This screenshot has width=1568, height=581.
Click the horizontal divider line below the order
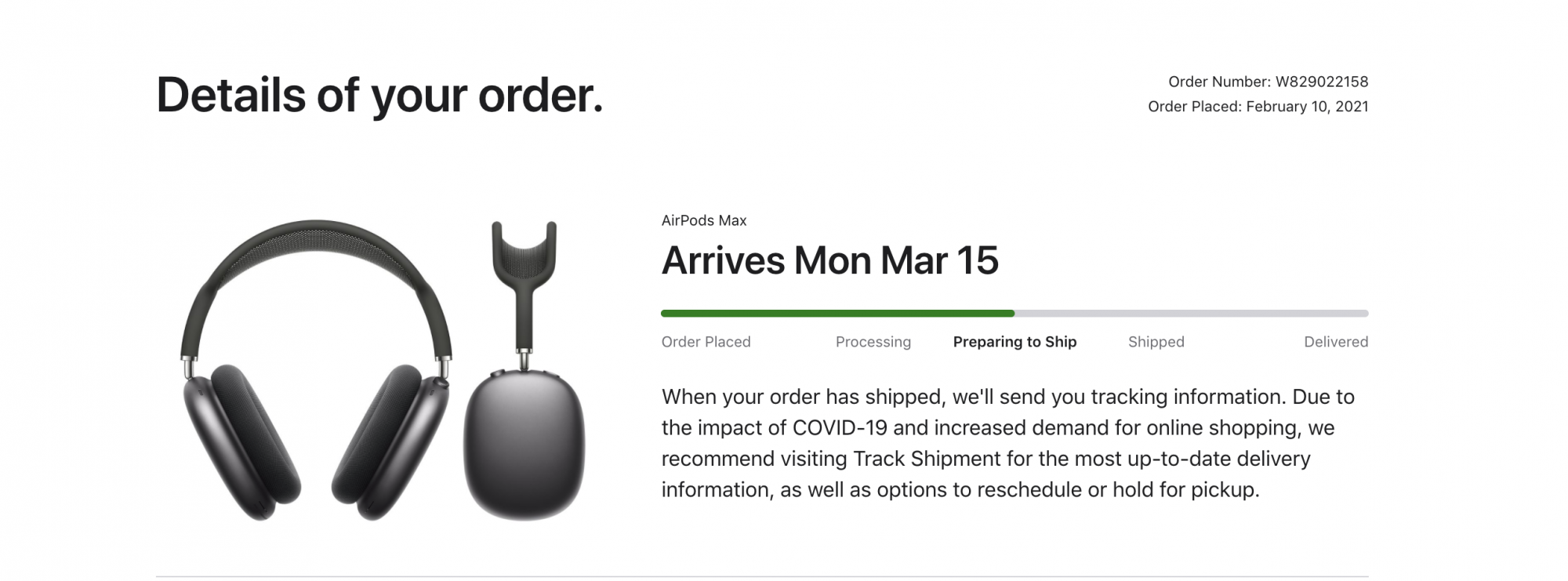point(762,576)
